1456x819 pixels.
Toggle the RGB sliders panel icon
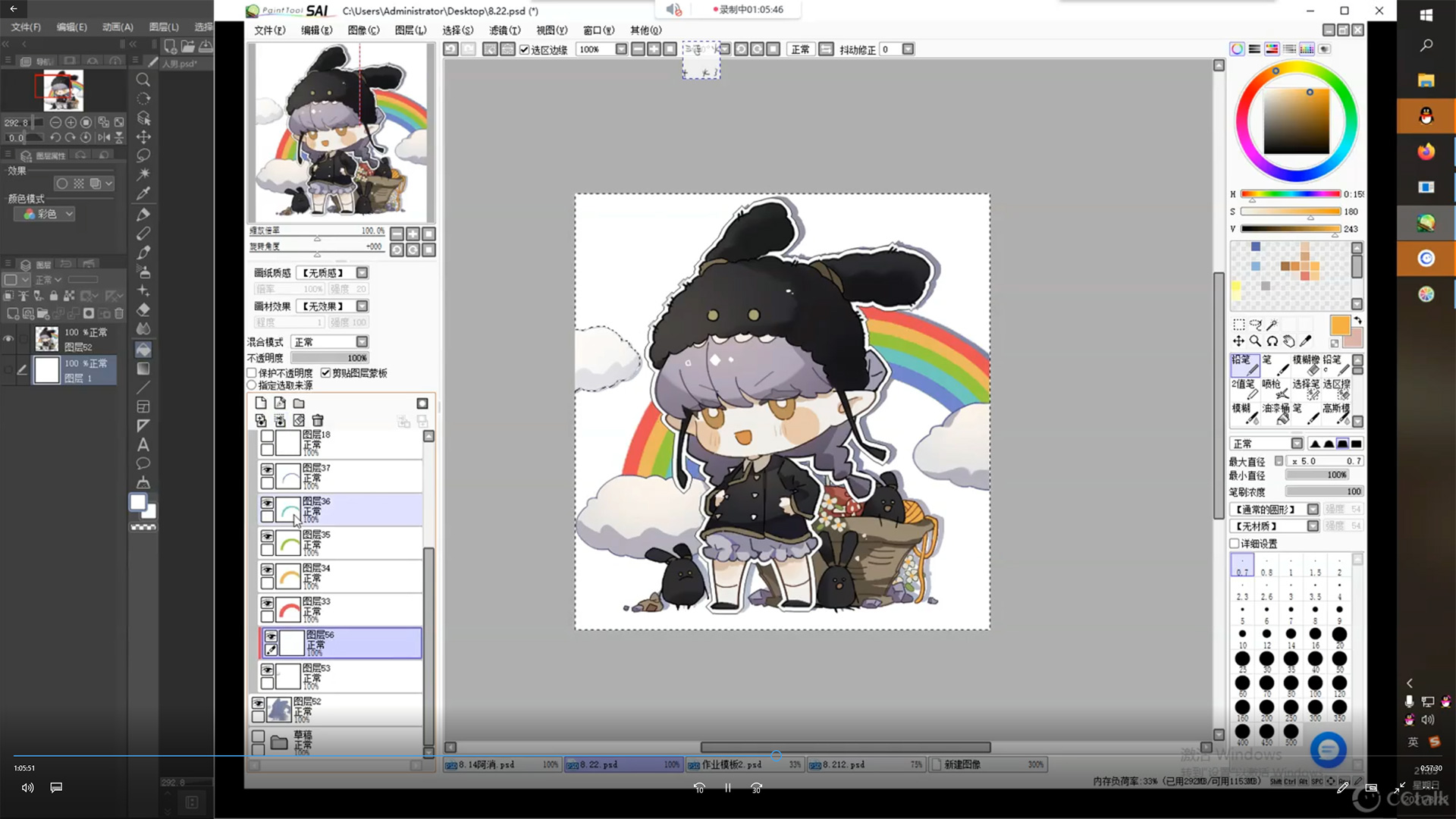coord(1254,49)
